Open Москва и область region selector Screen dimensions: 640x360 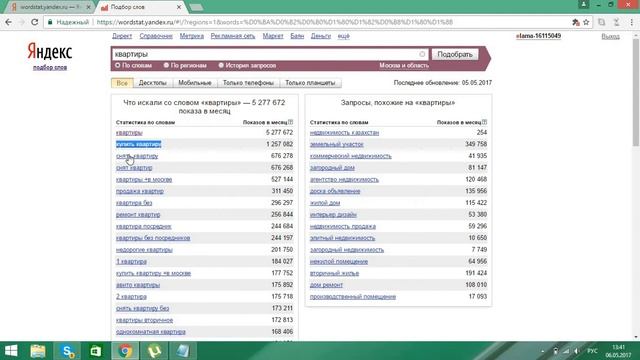point(404,65)
